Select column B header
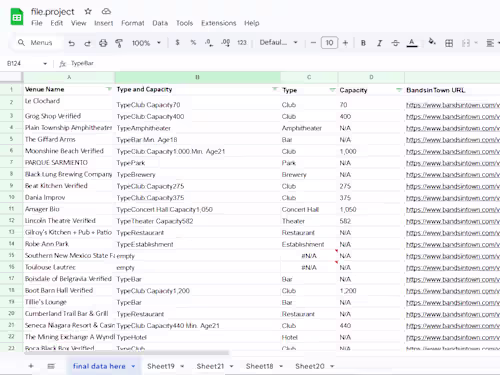This screenshot has width=500, height=375. pyautogui.click(x=198, y=77)
